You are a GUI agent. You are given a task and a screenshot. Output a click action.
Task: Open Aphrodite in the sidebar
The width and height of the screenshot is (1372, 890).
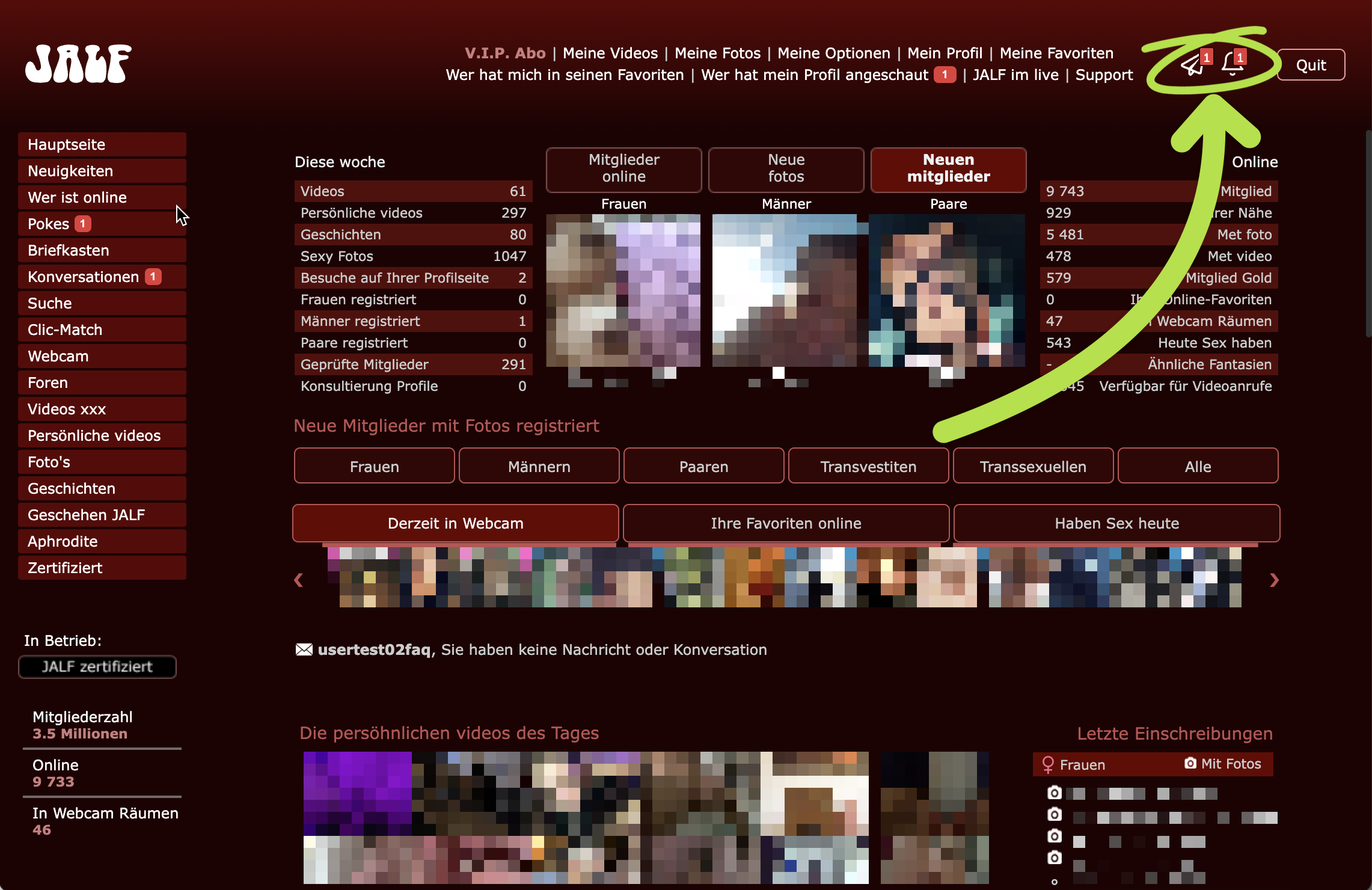(x=102, y=541)
